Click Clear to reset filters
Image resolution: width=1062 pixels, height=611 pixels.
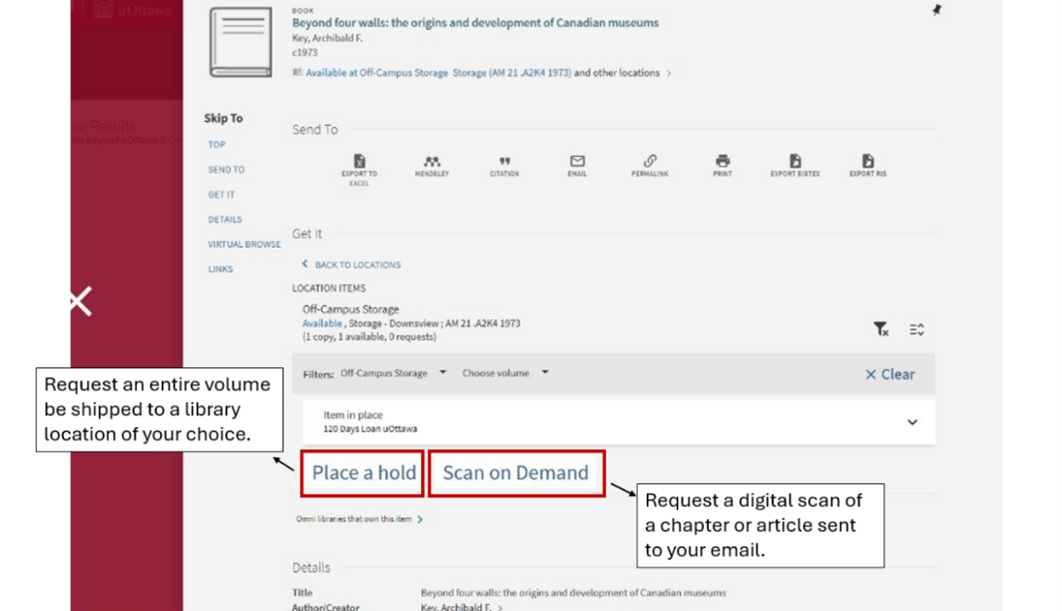[x=890, y=374]
